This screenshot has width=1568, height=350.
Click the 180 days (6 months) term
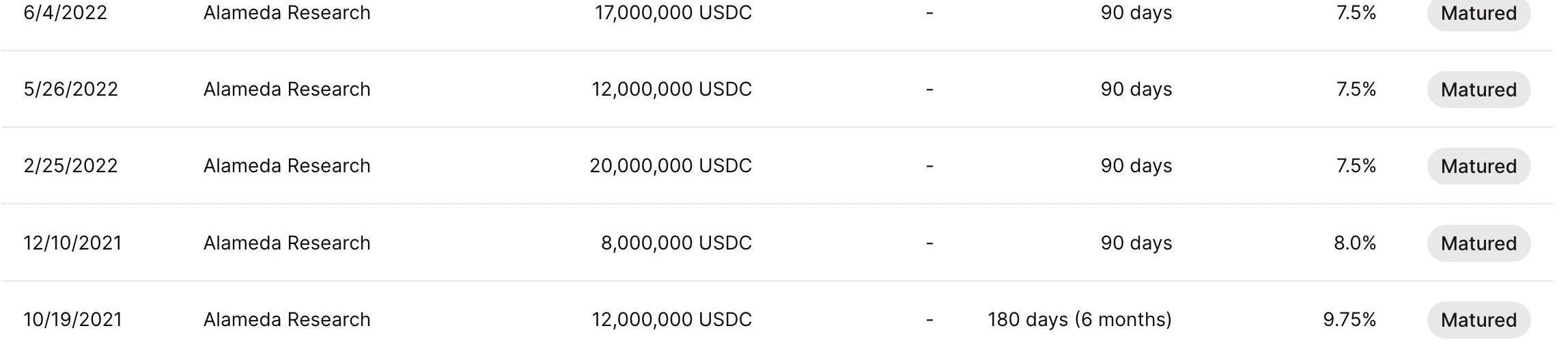pyautogui.click(x=1080, y=320)
